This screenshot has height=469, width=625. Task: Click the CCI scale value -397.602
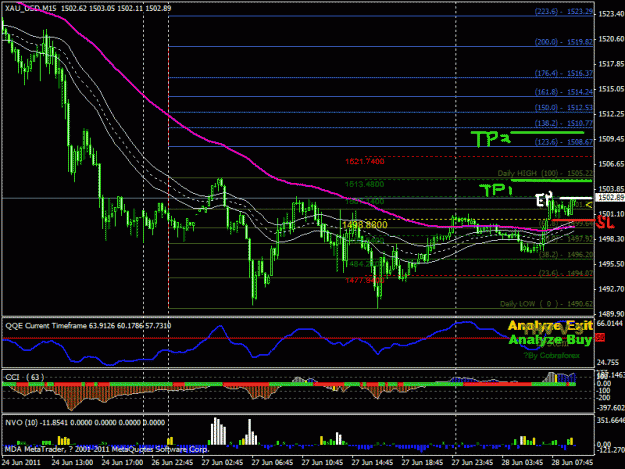pos(610,408)
